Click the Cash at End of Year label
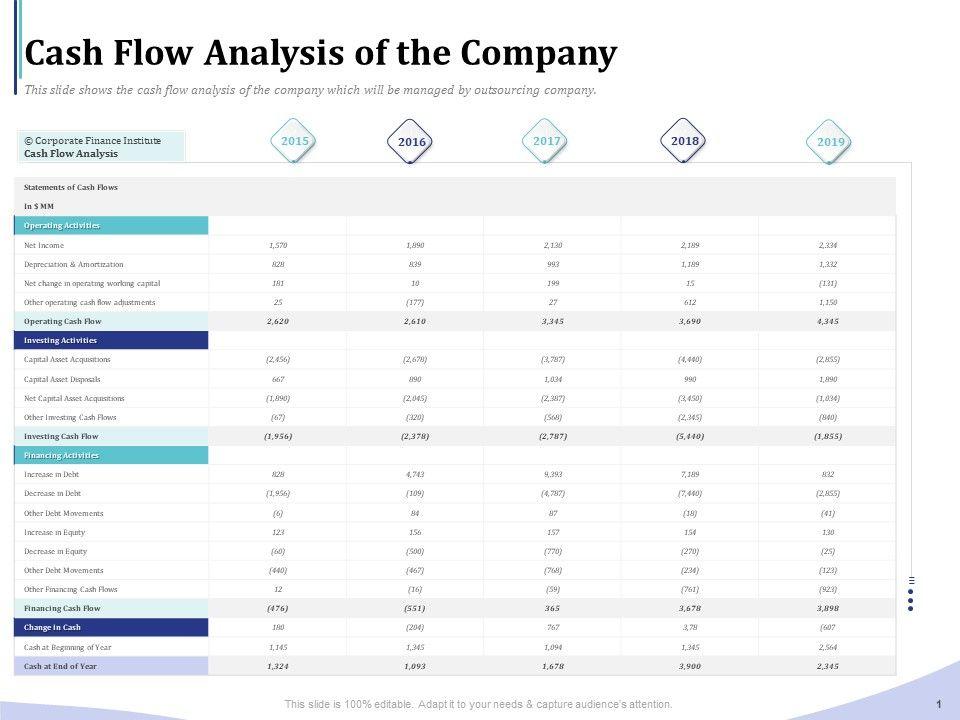Viewport: 960px width, 720px height. (61, 666)
